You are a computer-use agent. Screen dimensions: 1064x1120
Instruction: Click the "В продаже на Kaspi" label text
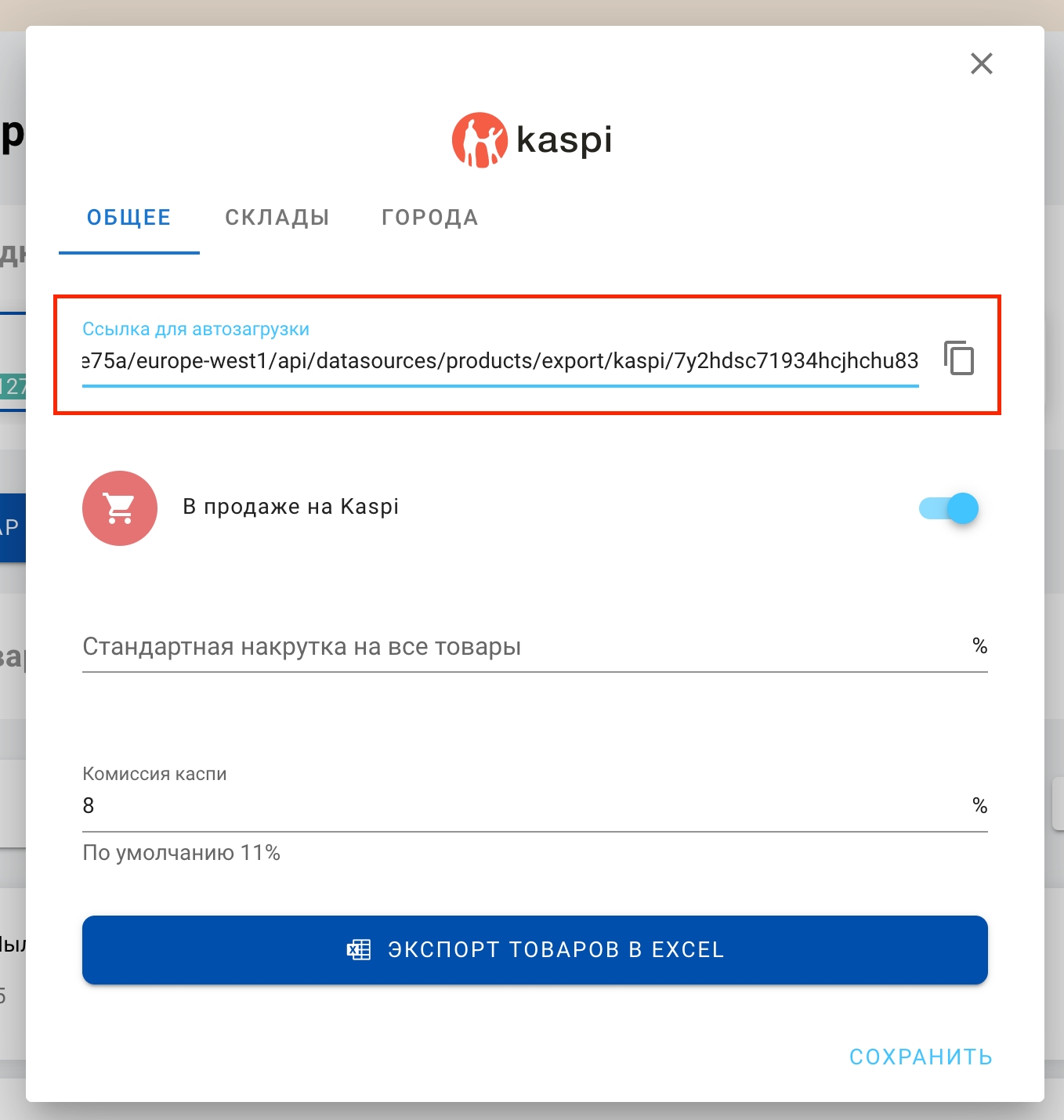(291, 507)
